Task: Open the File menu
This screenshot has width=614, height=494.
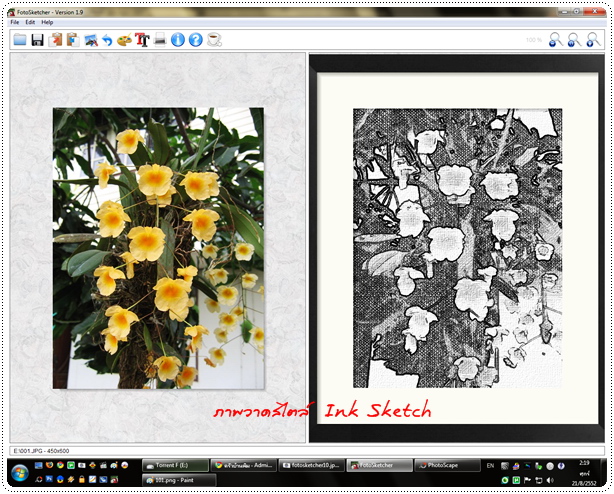Action: (x=14, y=22)
